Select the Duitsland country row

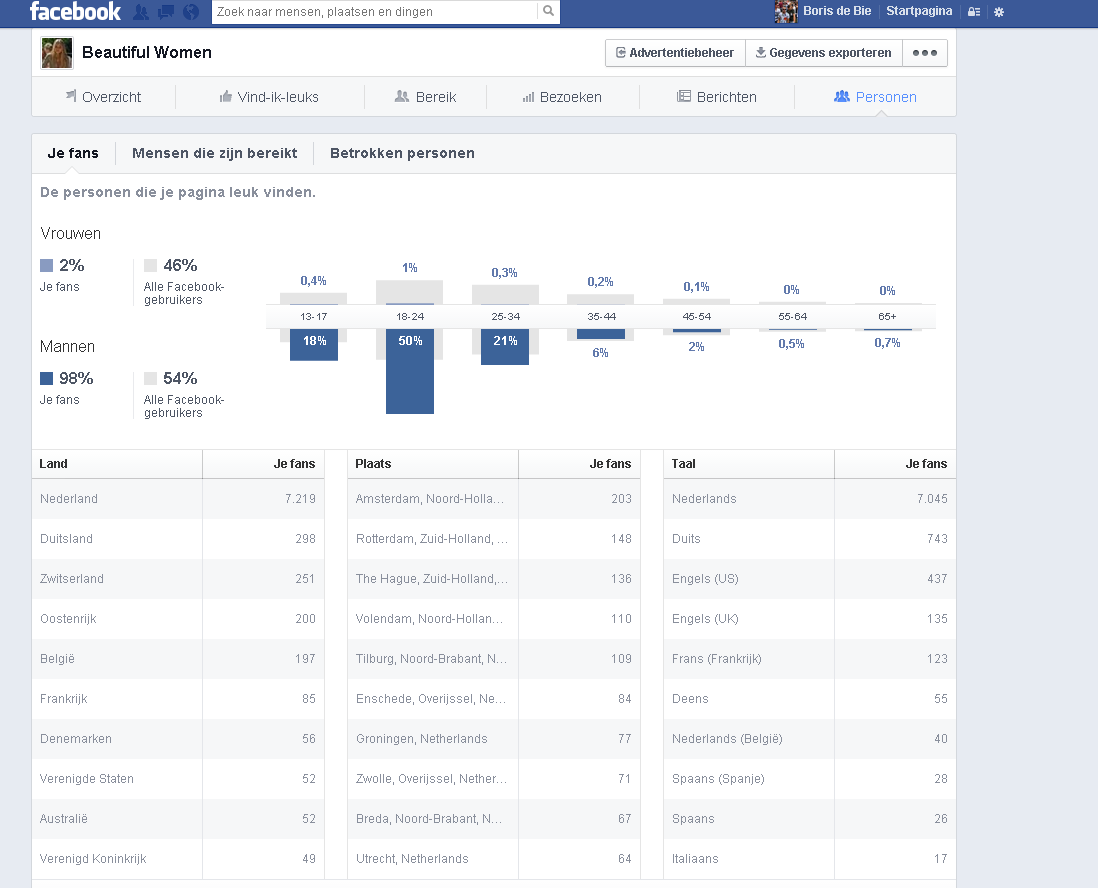pyautogui.click(x=178, y=539)
